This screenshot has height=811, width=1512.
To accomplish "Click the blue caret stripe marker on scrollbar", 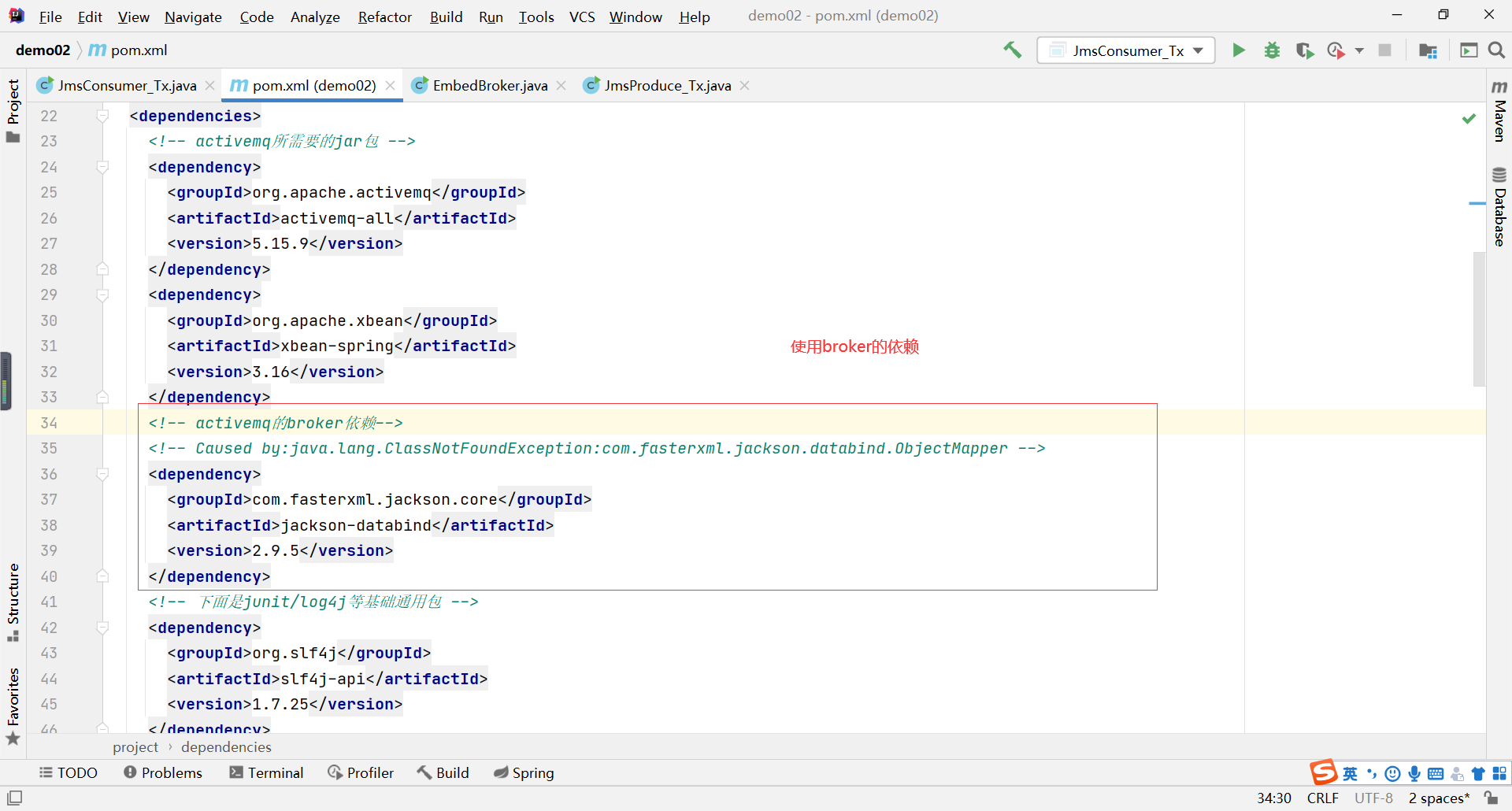I will 1477,203.
